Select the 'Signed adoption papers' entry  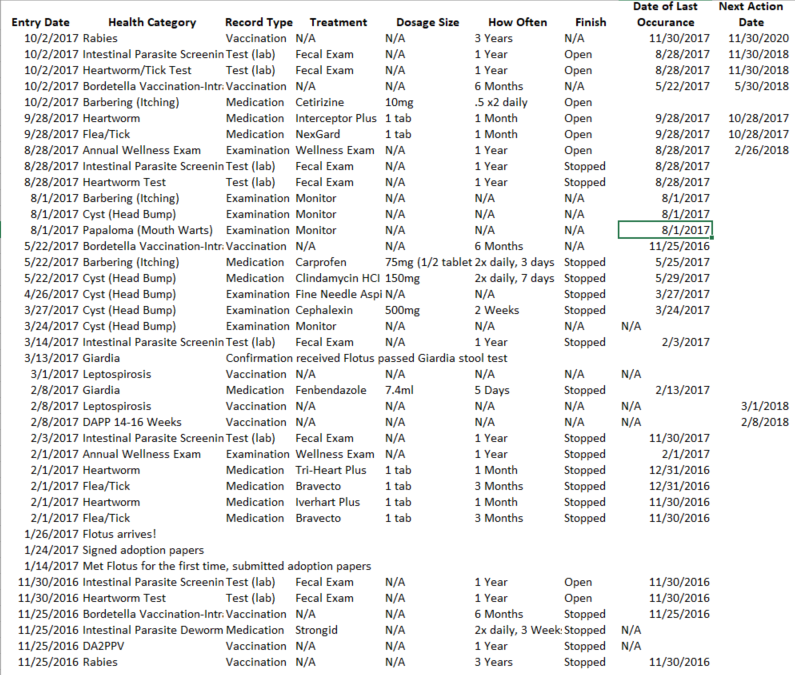143,550
